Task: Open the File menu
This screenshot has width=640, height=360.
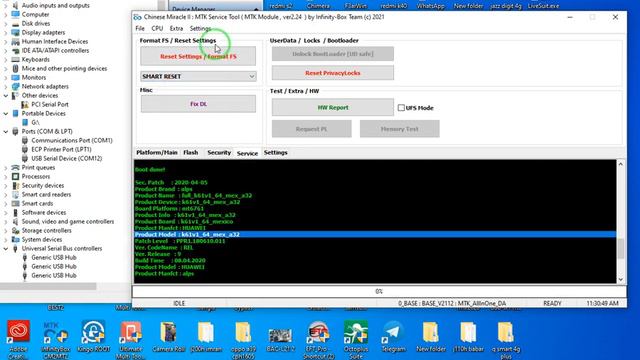Action: (140, 29)
